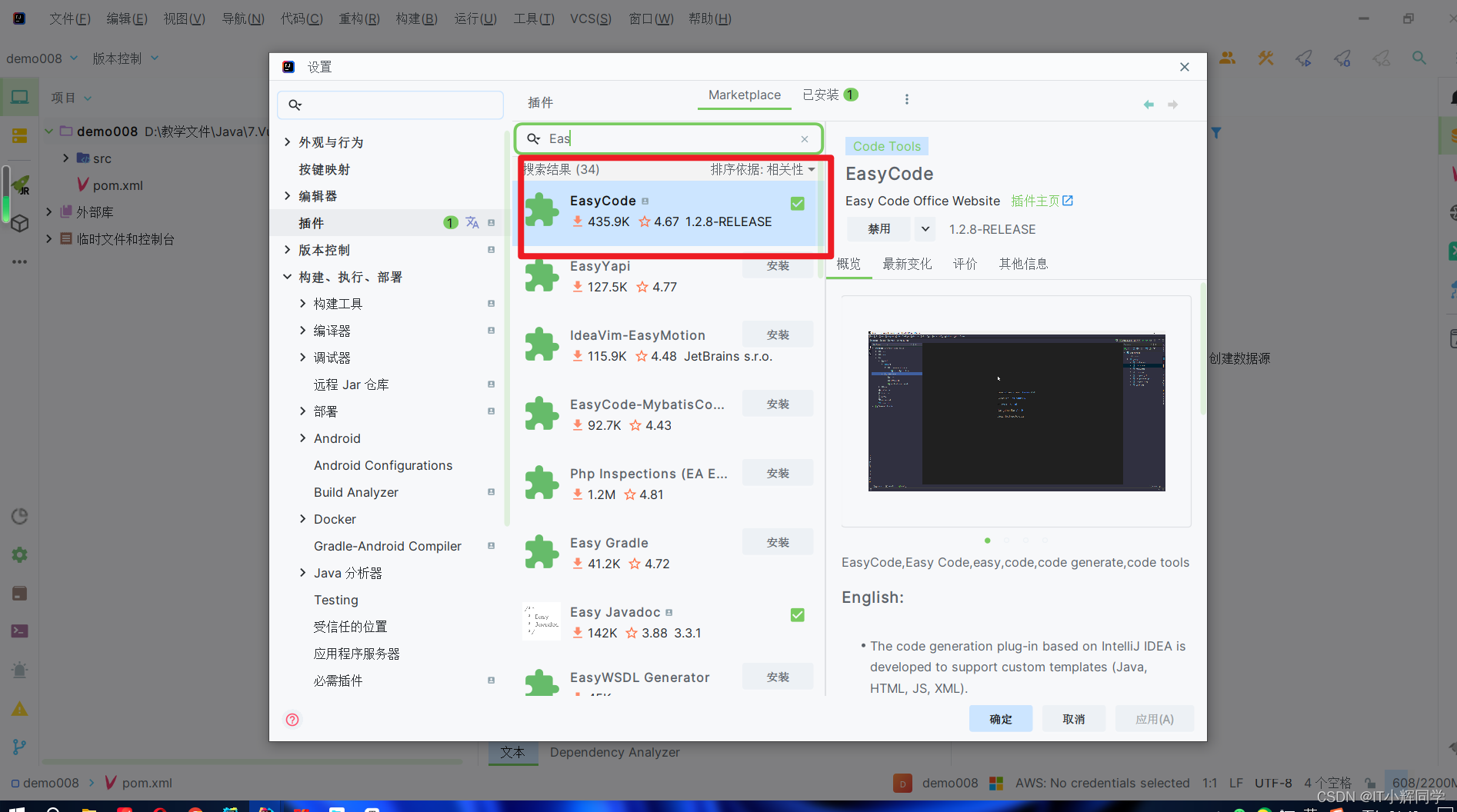Click the EasyCode preview screenshot thumbnail
This screenshot has width=1457, height=812.
[x=1016, y=411]
